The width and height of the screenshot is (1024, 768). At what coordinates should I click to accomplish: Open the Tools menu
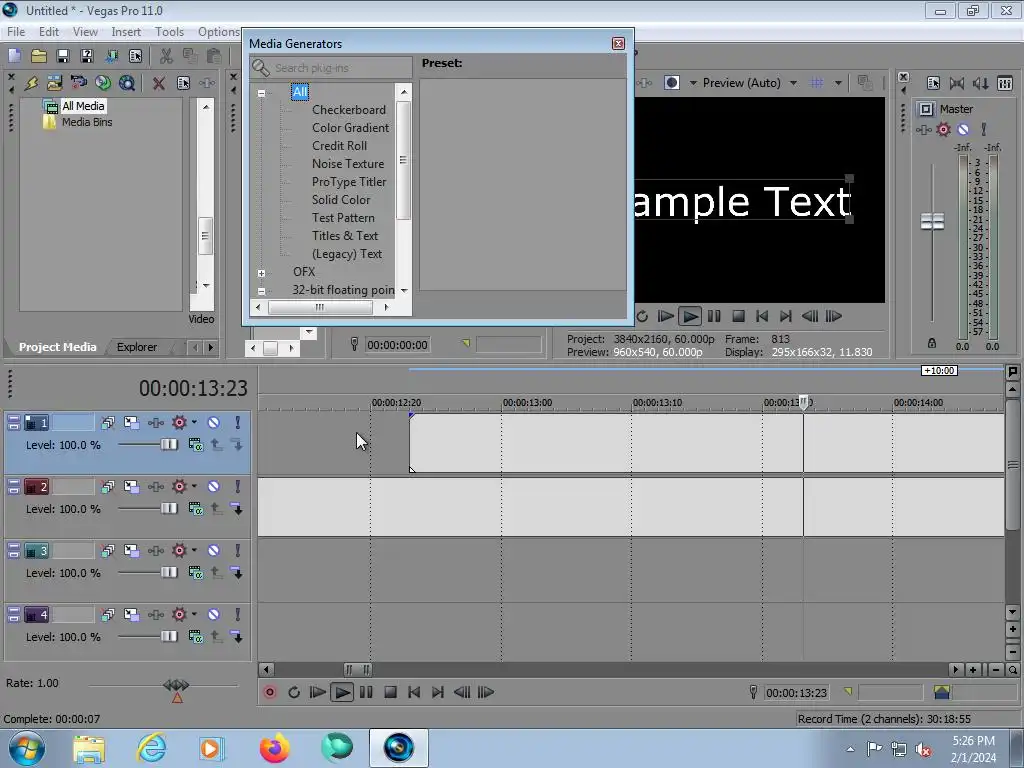point(169,32)
